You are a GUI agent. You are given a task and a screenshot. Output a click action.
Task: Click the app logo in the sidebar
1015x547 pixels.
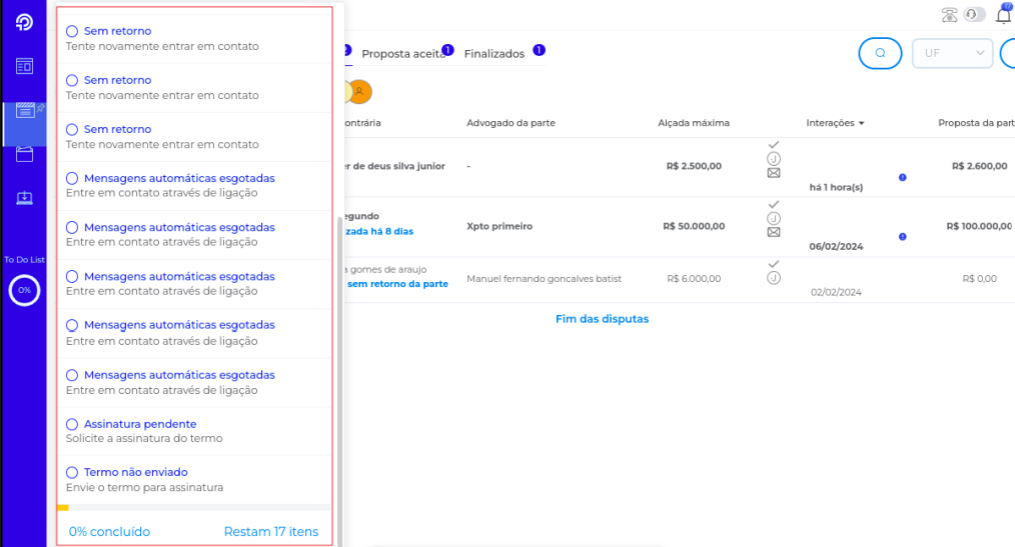click(x=25, y=22)
